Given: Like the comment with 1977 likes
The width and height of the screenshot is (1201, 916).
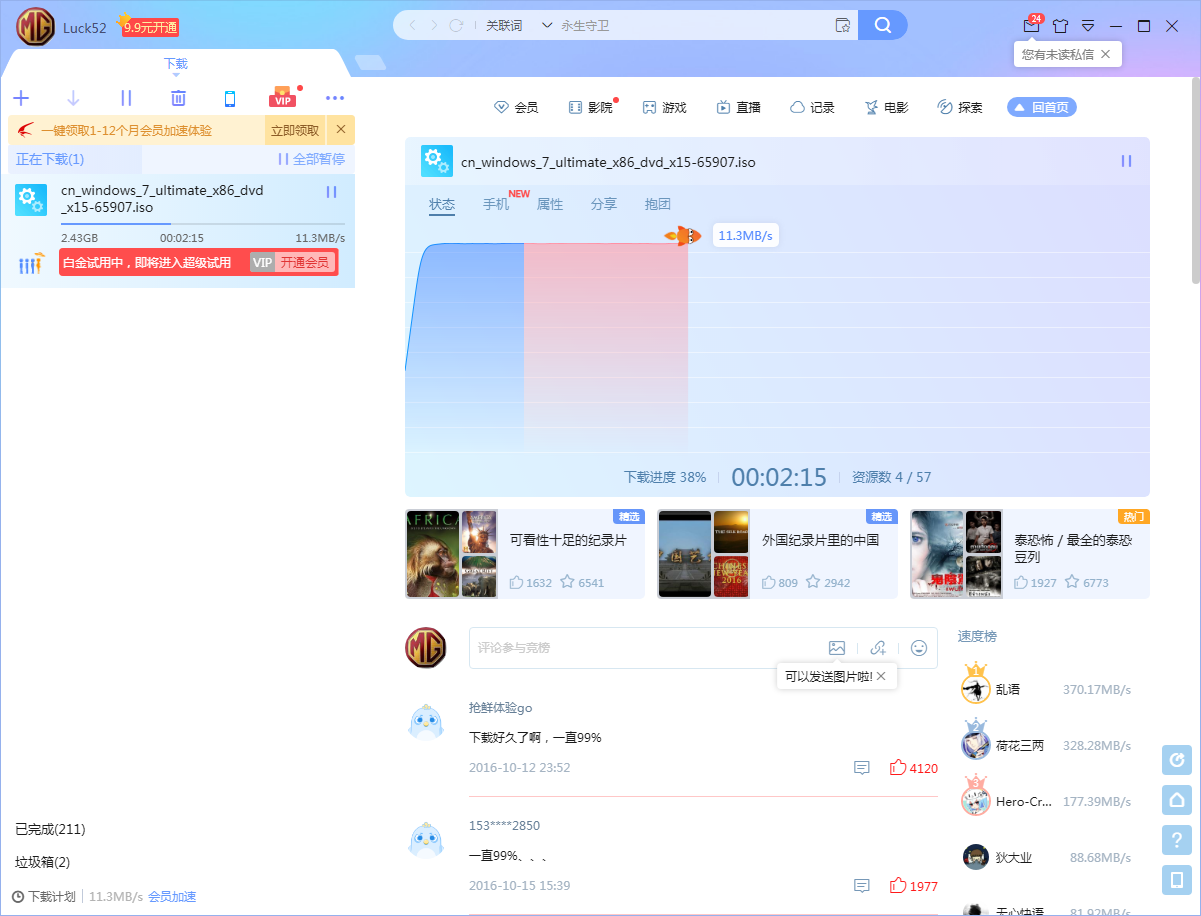Looking at the screenshot, I should point(897,886).
